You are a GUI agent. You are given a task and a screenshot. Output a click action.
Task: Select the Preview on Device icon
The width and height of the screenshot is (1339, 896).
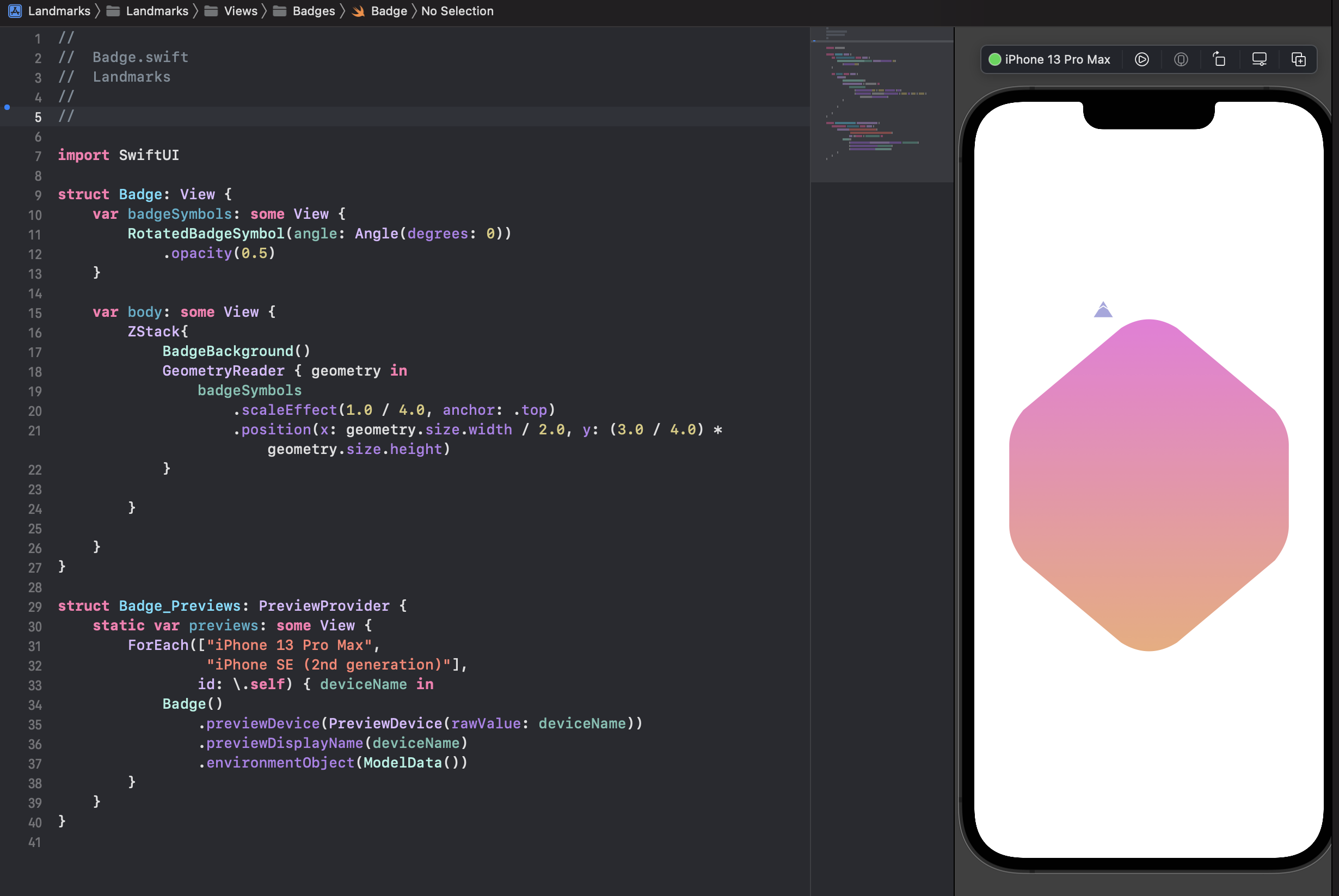coord(1181,59)
